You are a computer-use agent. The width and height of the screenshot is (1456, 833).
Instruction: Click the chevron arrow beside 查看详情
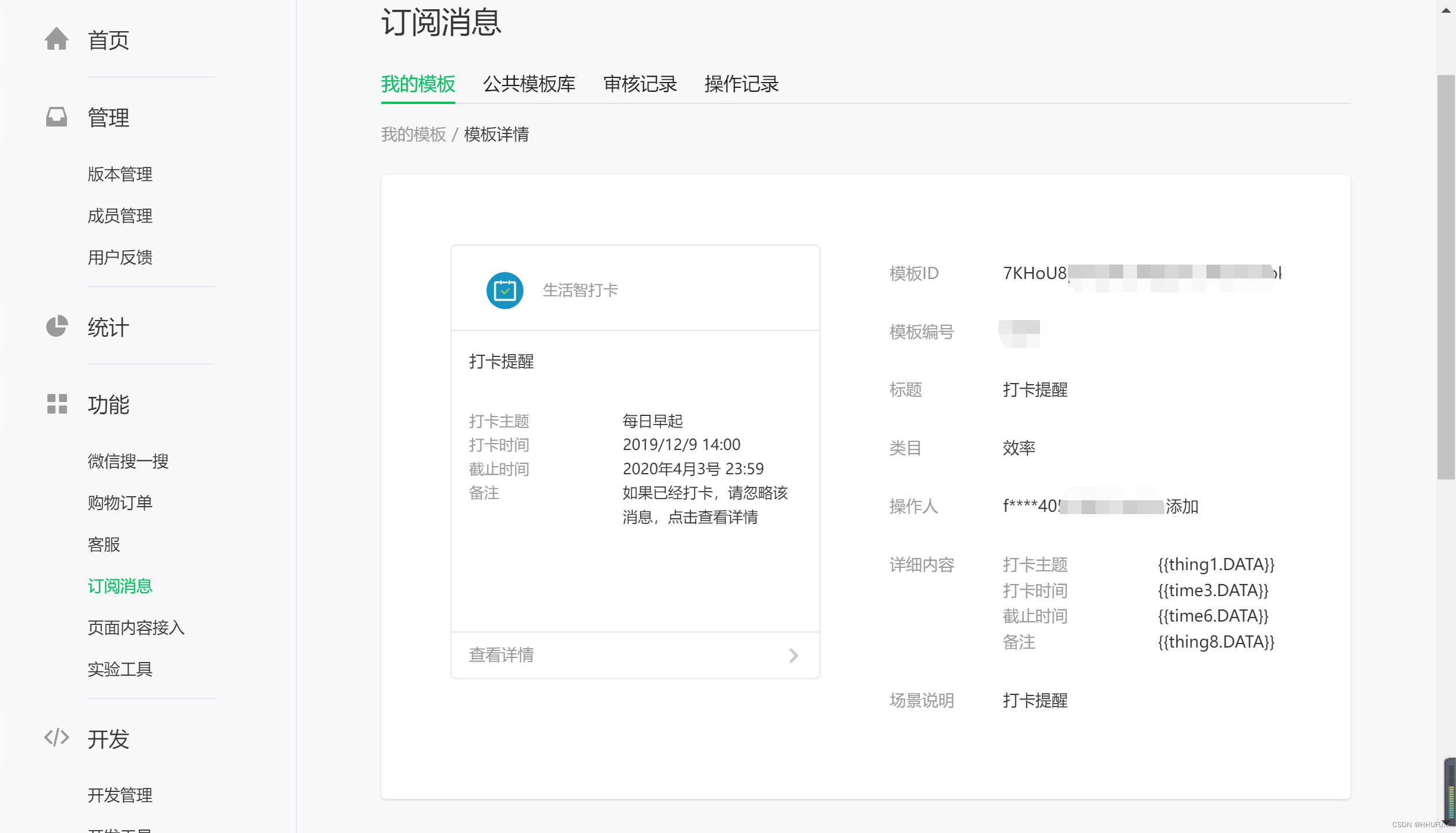tap(794, 655)
